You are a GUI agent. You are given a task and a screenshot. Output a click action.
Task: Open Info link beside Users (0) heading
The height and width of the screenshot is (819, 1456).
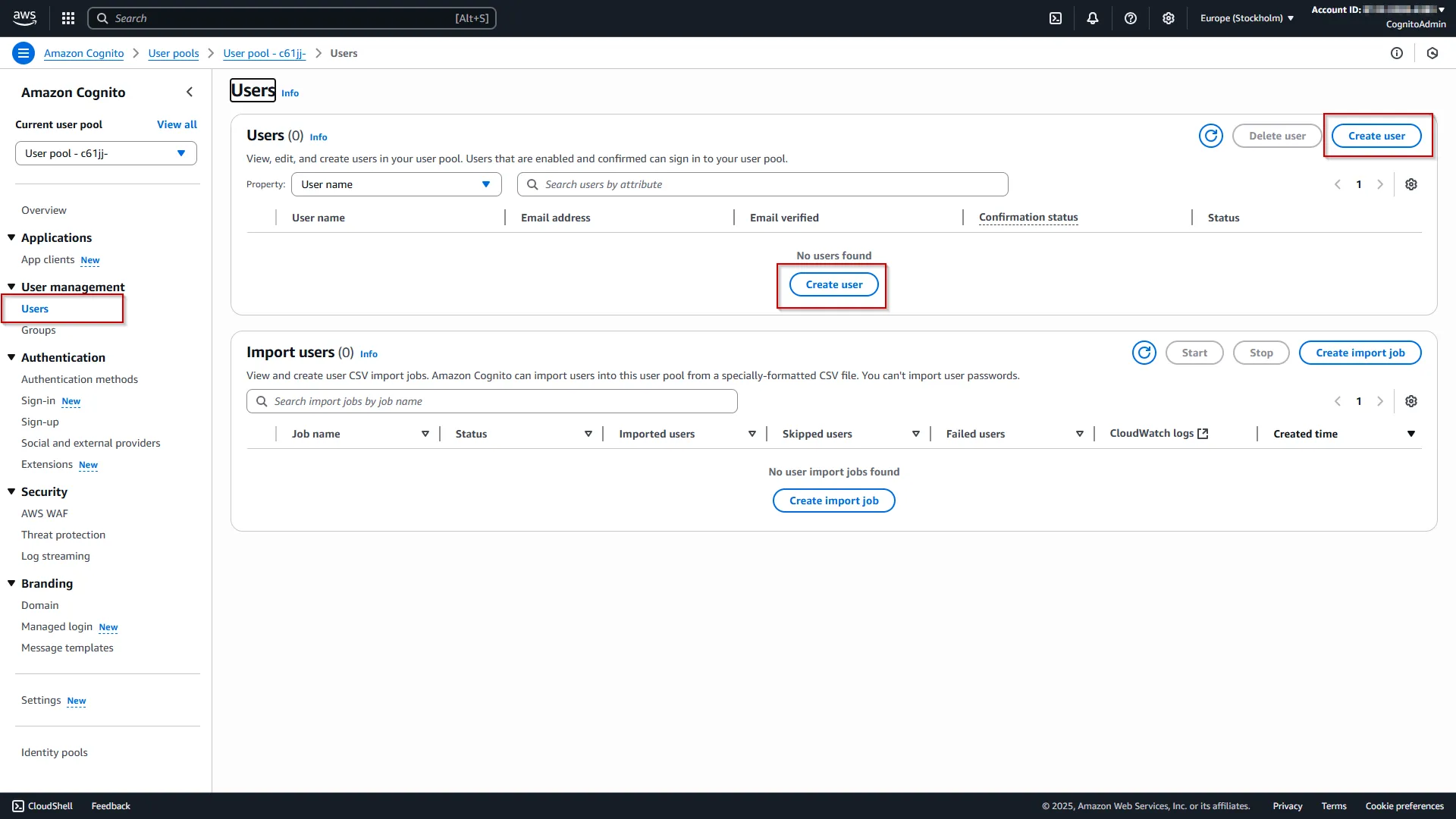pyautogui.click(x=318, y=137)
